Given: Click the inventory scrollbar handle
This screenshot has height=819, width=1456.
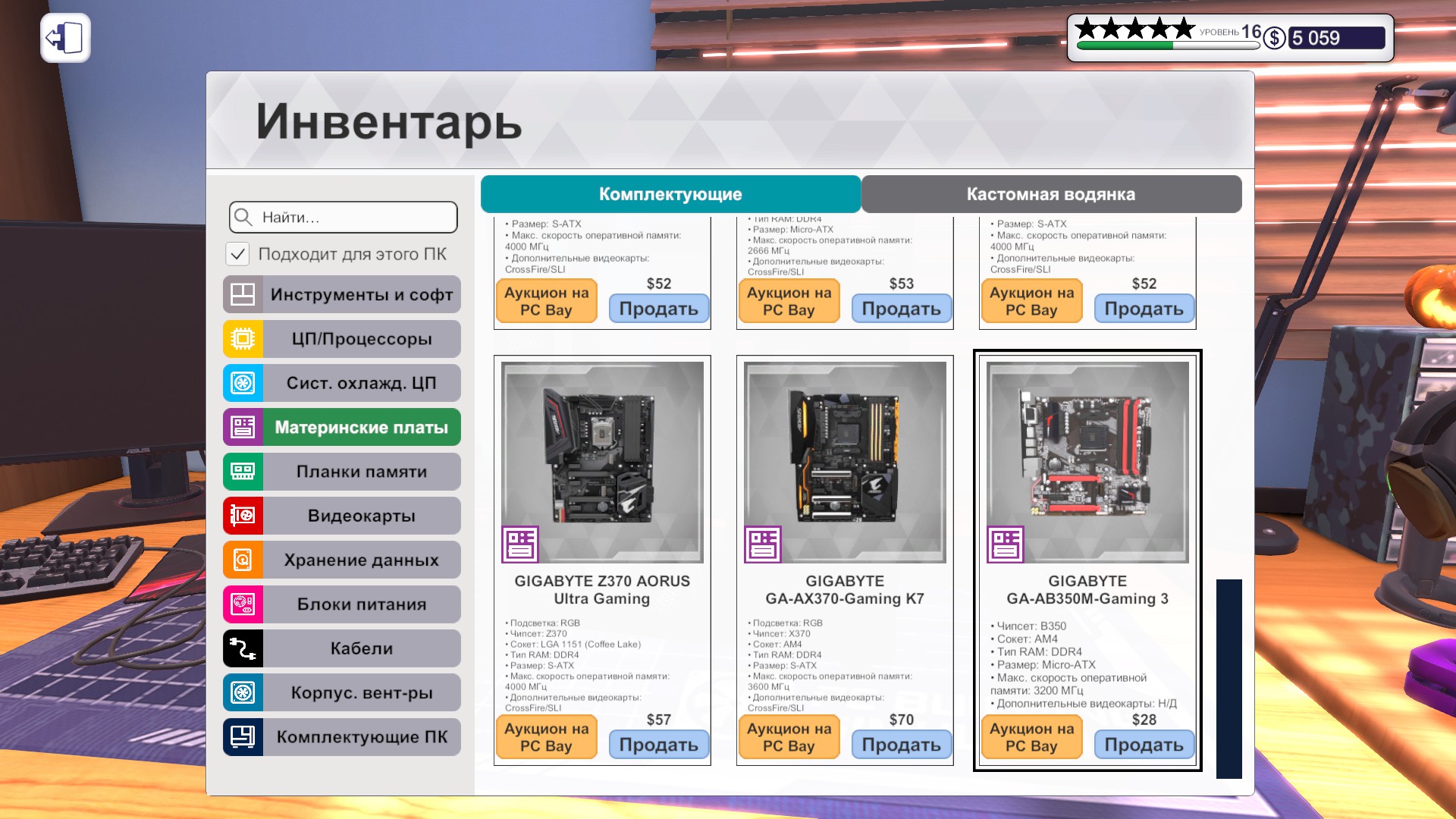Looking at the screenshot, I should pos(1228,679).
